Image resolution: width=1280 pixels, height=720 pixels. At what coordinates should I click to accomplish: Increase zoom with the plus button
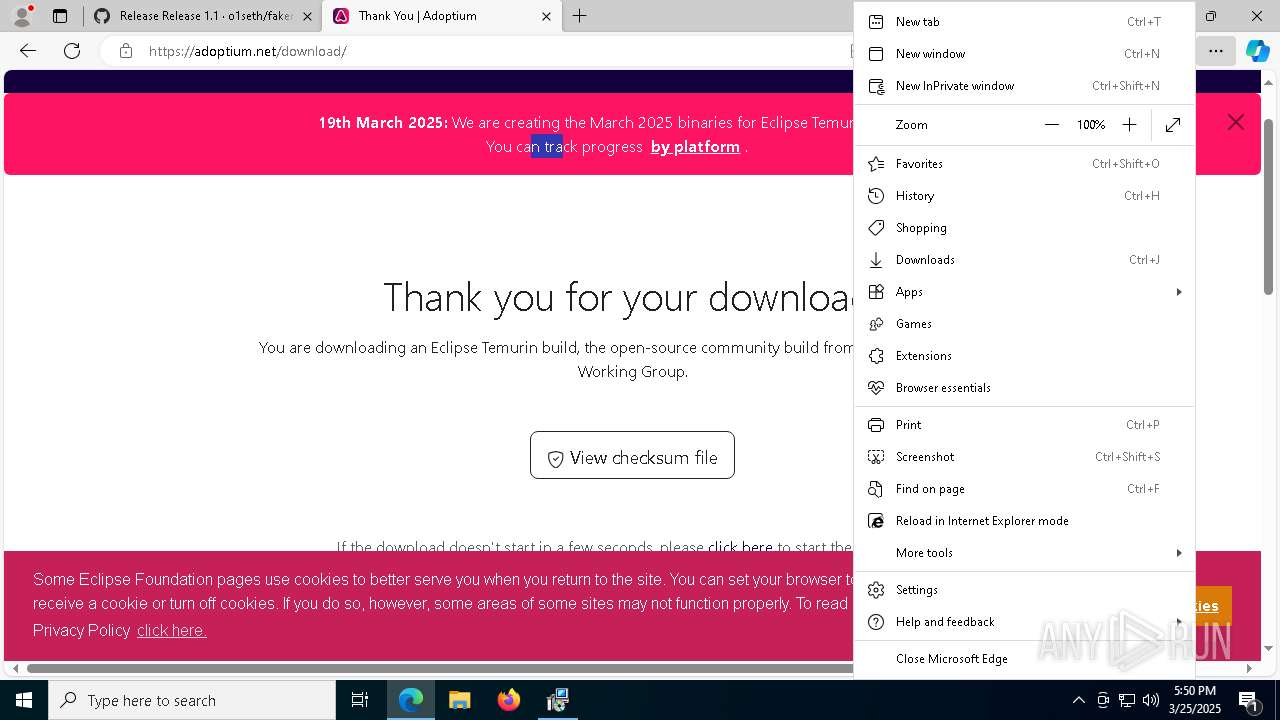pyautogui.click(x=1129, y=125)
